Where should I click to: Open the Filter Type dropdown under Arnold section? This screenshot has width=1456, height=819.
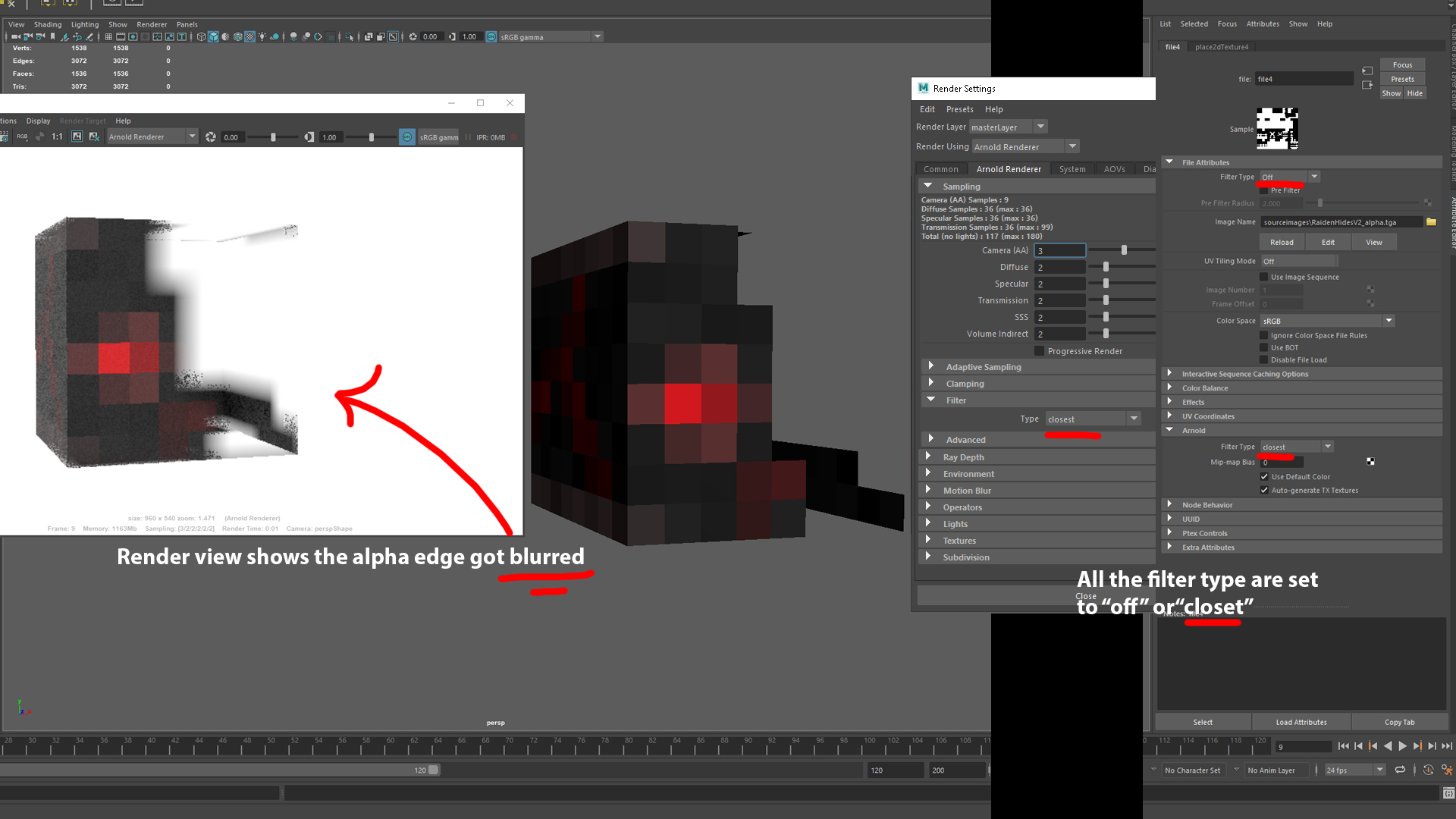tap(1327, 446)
